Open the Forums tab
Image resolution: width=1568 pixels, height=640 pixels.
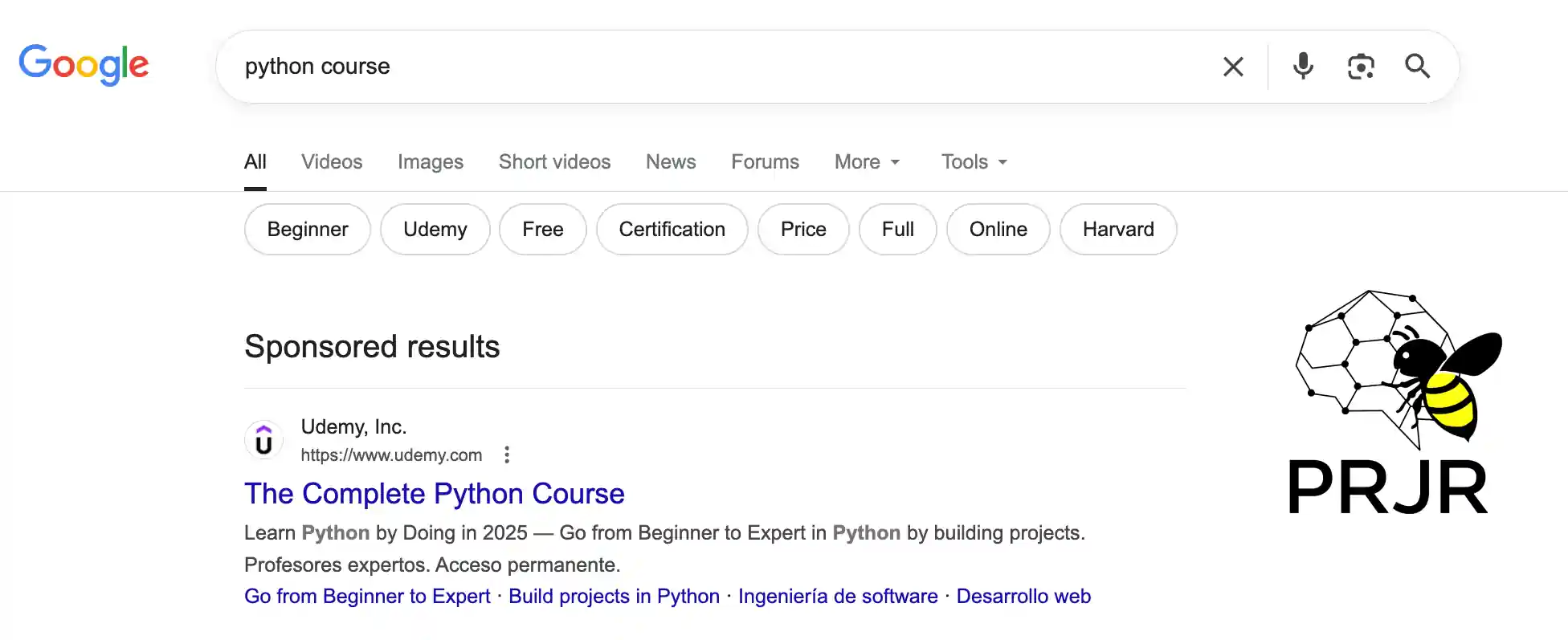coord(765,162)
